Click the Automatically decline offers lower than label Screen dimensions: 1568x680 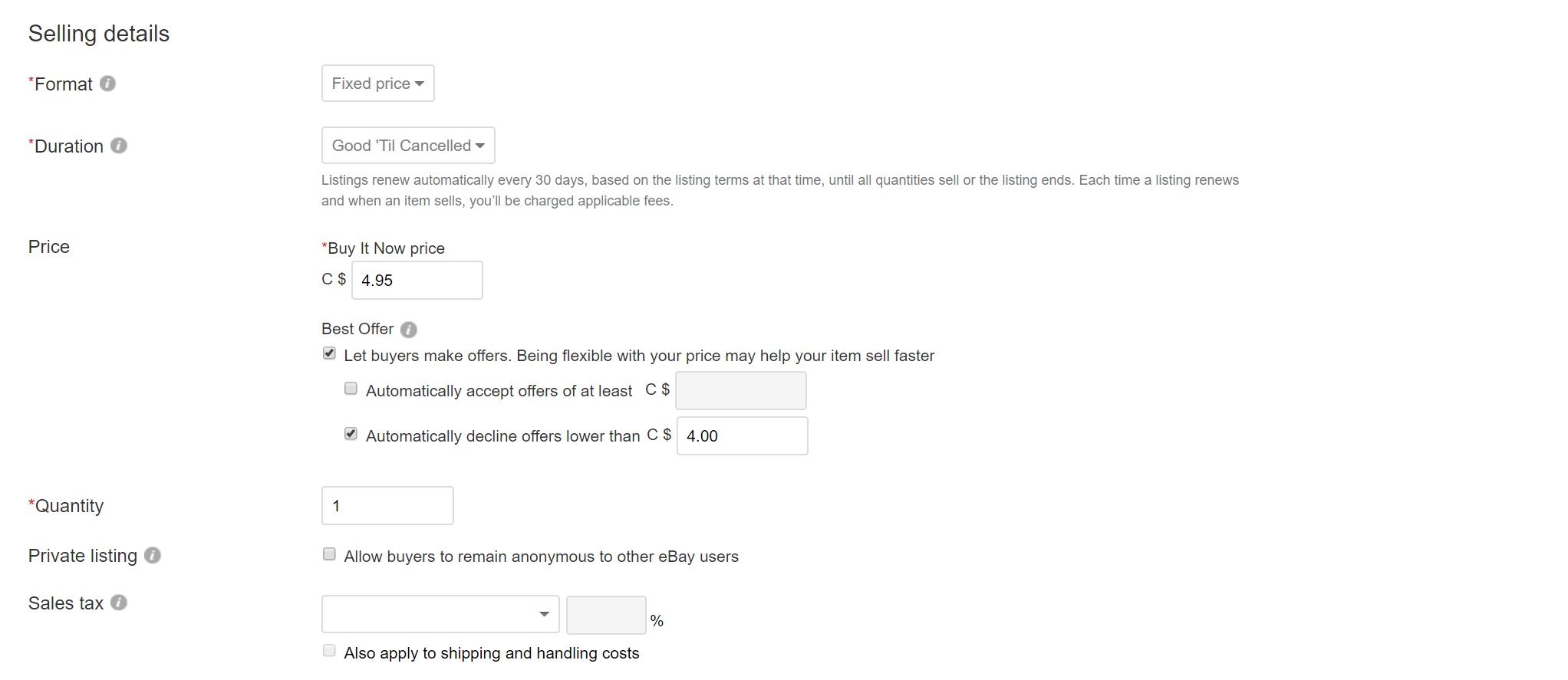click(x=502, y=436)
